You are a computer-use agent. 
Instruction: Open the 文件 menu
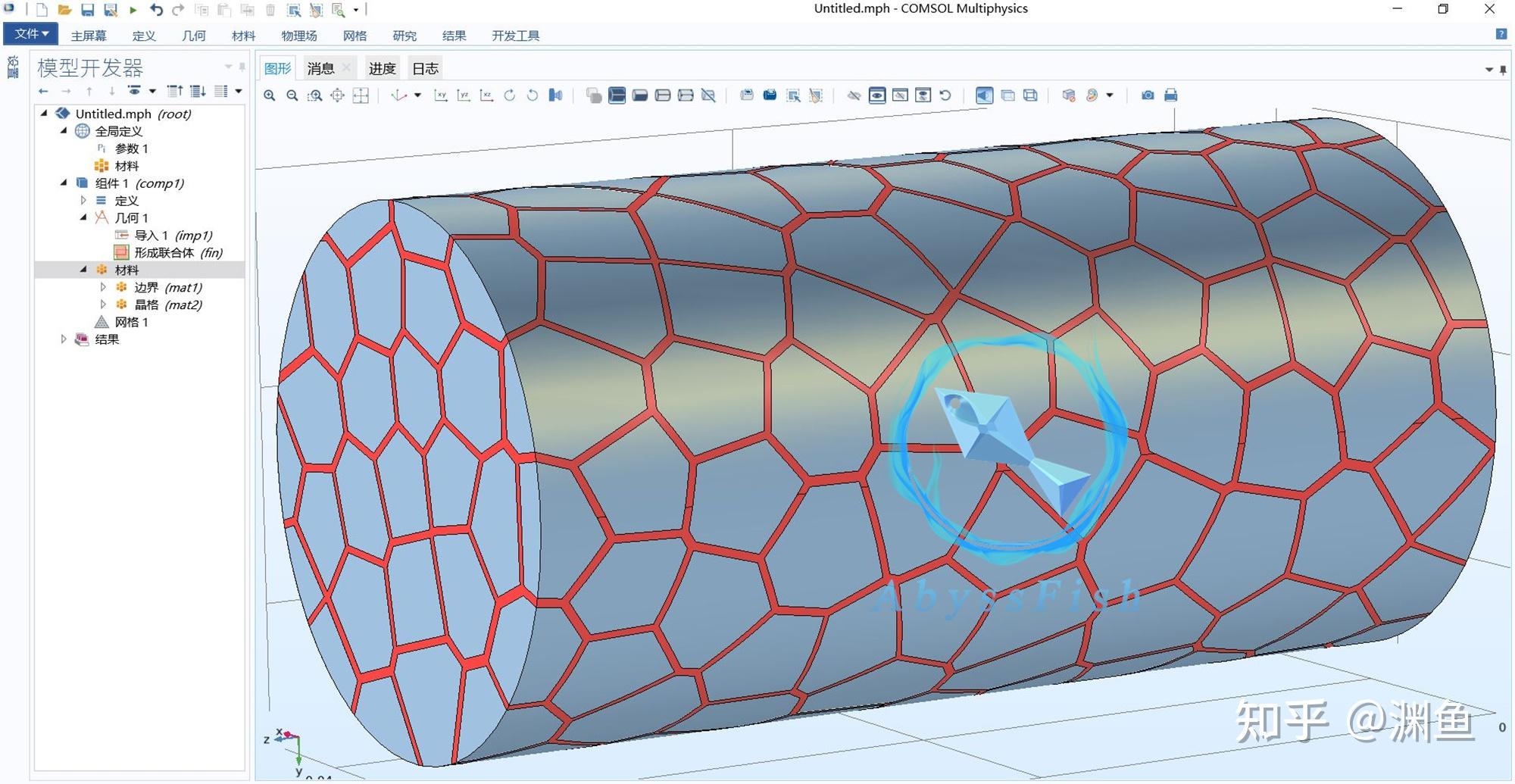29,33
